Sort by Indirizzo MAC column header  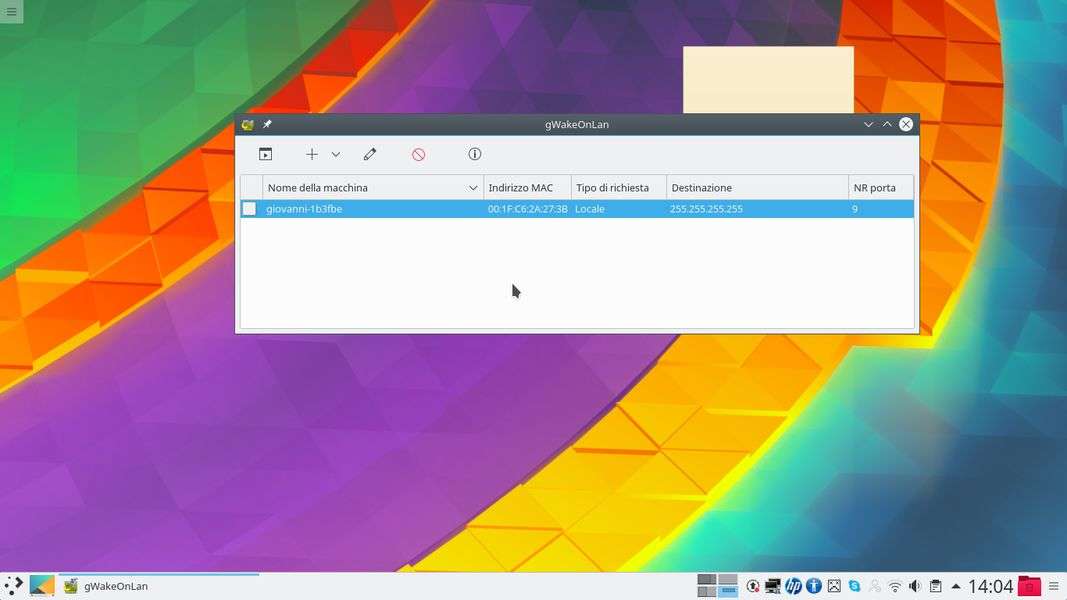point(527,188)
